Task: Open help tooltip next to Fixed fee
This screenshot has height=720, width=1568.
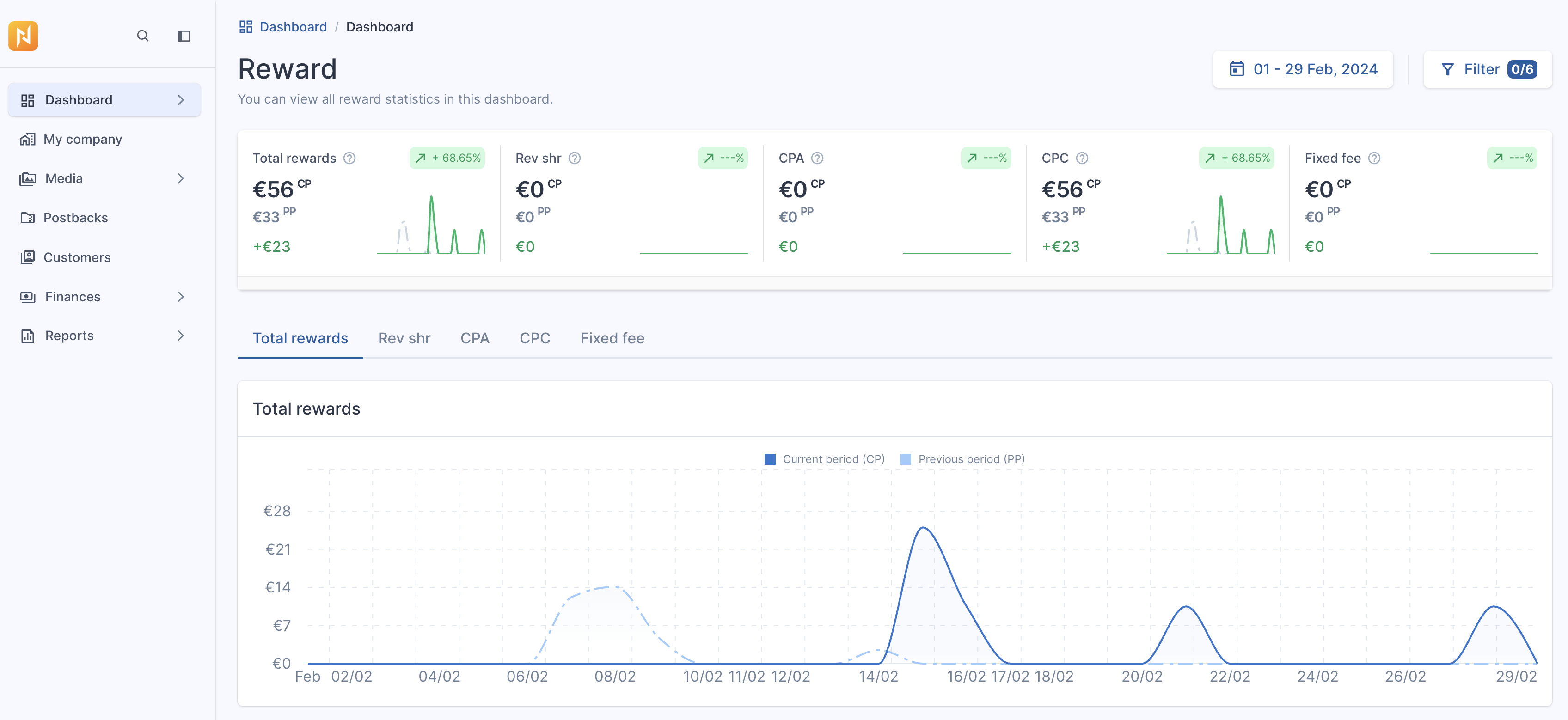Action: tap(1374, 158)
